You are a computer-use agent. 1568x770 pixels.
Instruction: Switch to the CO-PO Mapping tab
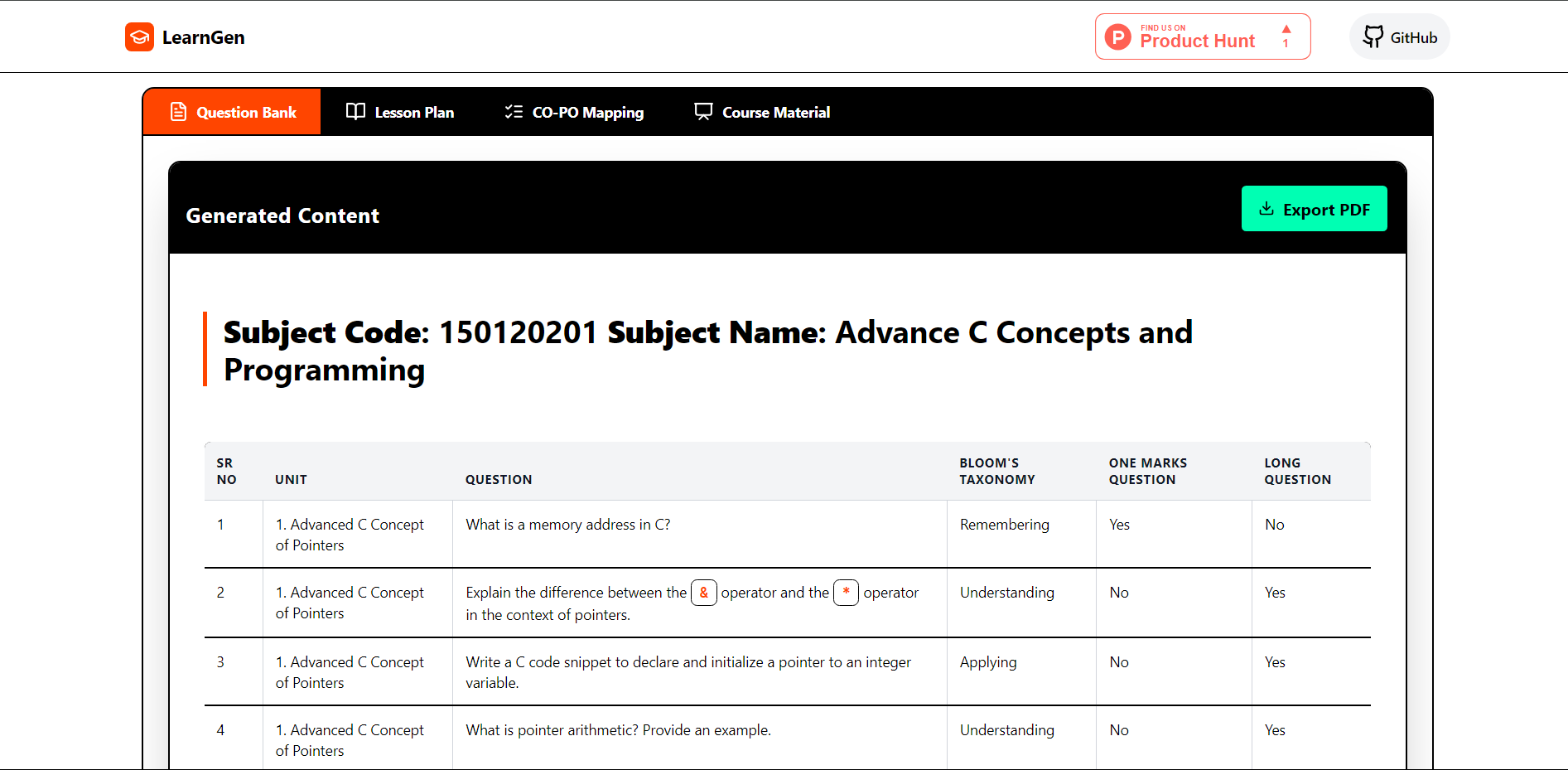[x=574, y=112]
